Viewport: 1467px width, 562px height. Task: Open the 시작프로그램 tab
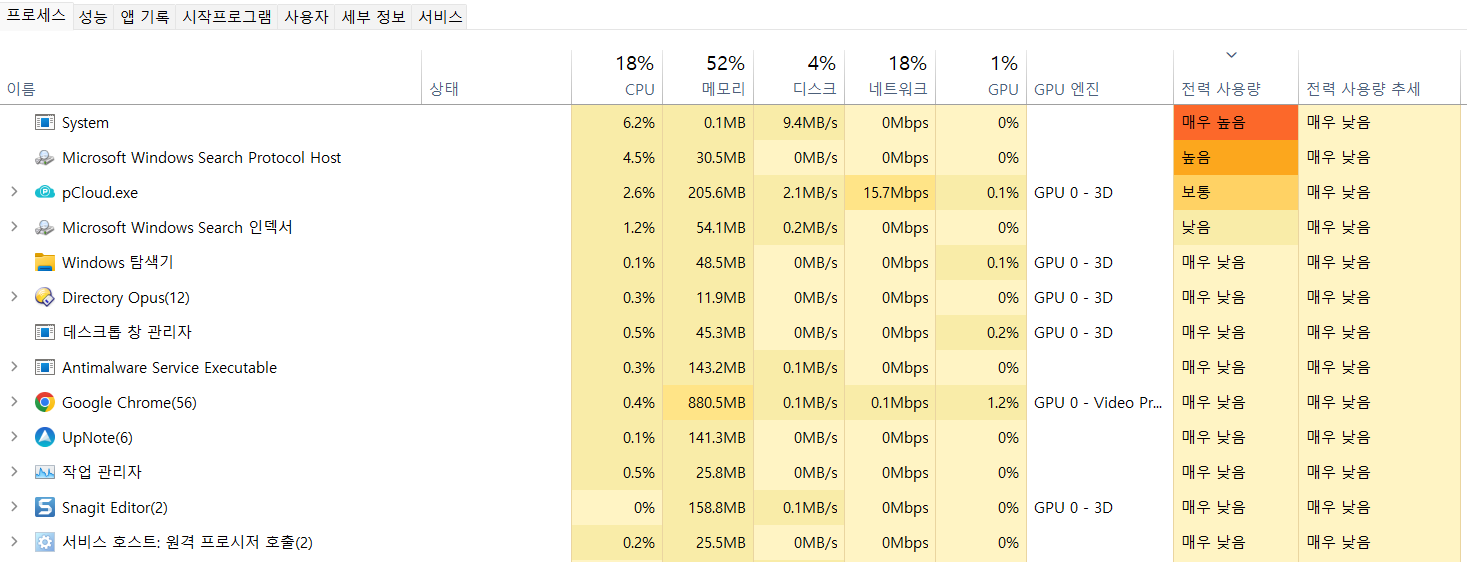(226, 17)
